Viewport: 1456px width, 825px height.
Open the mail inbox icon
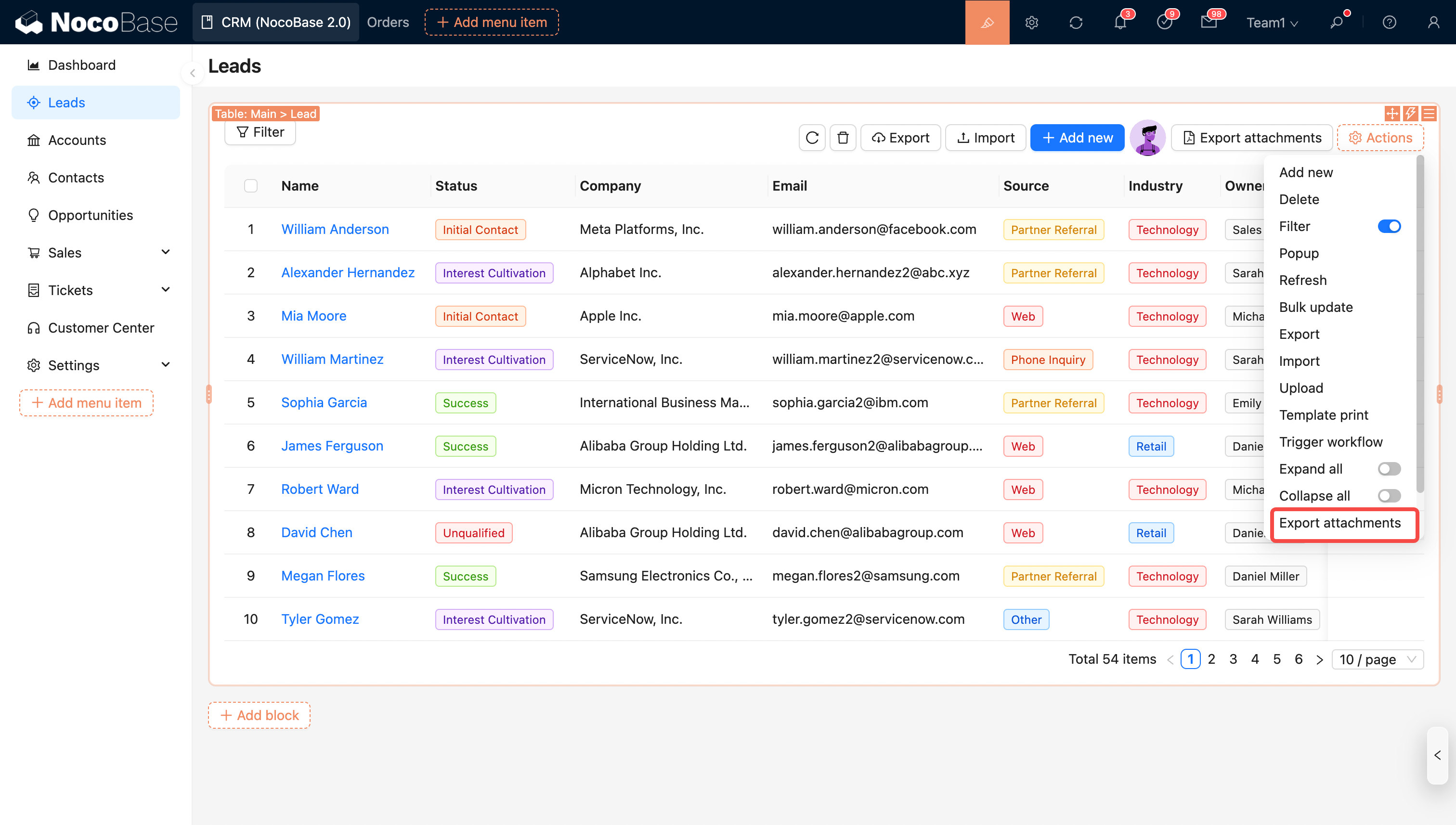pos(1209,22)
